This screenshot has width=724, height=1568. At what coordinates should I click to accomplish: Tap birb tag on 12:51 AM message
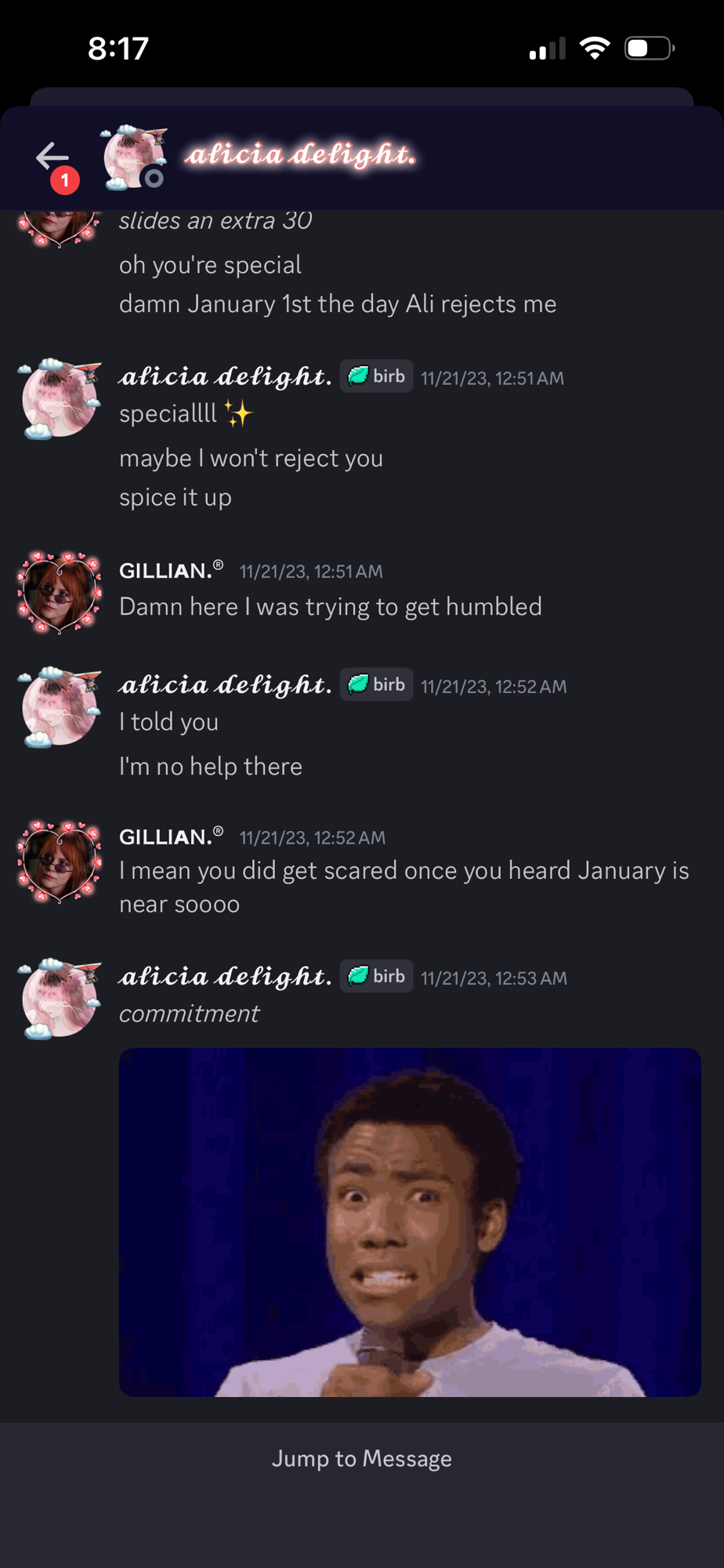376,376
